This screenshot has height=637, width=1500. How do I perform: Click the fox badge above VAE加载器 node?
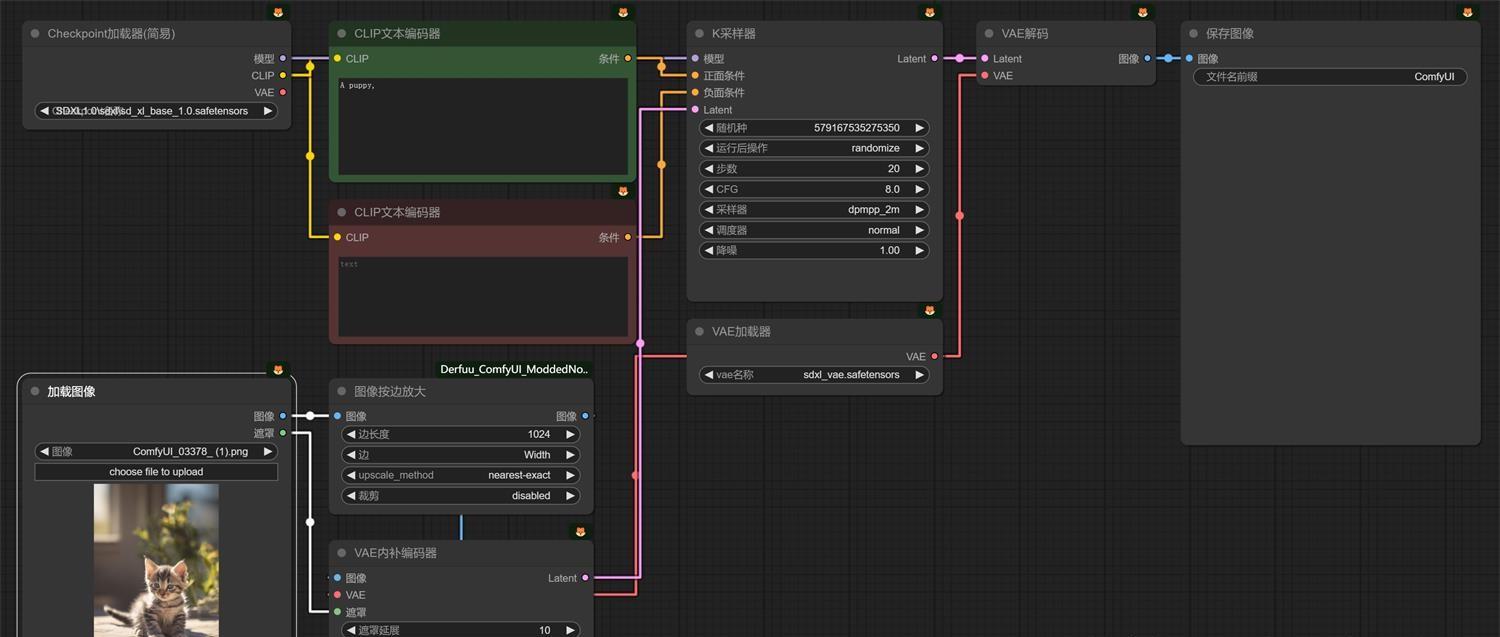[x=929, y=310]
